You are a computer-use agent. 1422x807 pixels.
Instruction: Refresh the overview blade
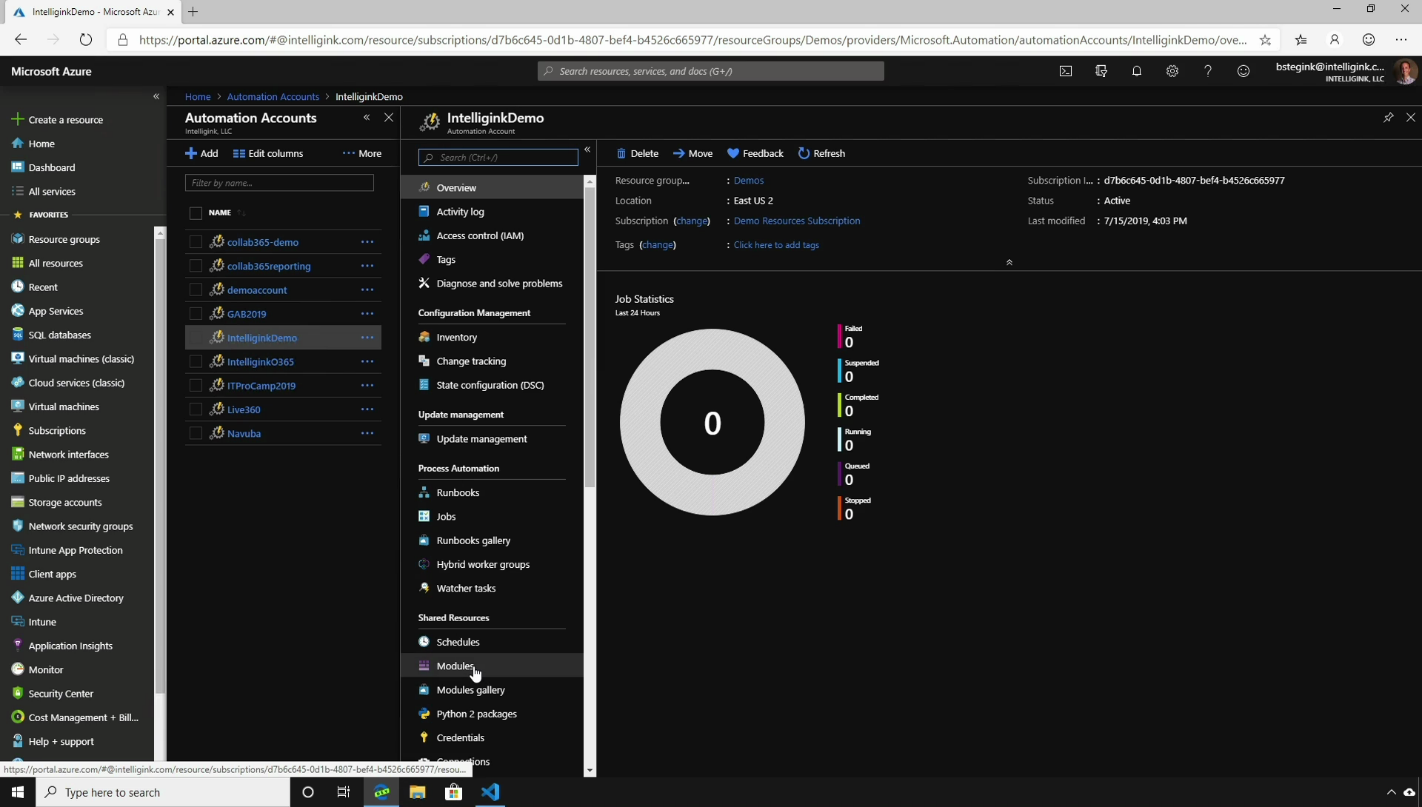click(x=821, y=154)
